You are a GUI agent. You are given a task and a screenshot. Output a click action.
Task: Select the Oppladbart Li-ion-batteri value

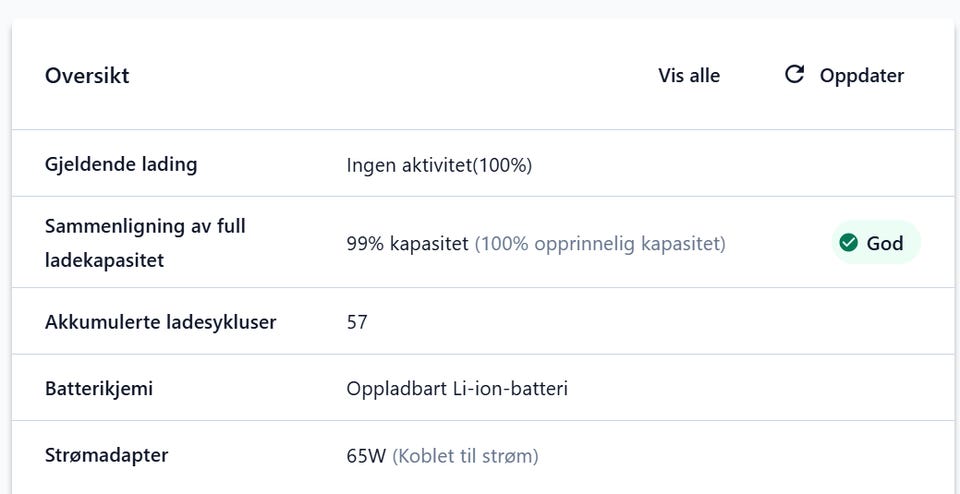[457, 388]
